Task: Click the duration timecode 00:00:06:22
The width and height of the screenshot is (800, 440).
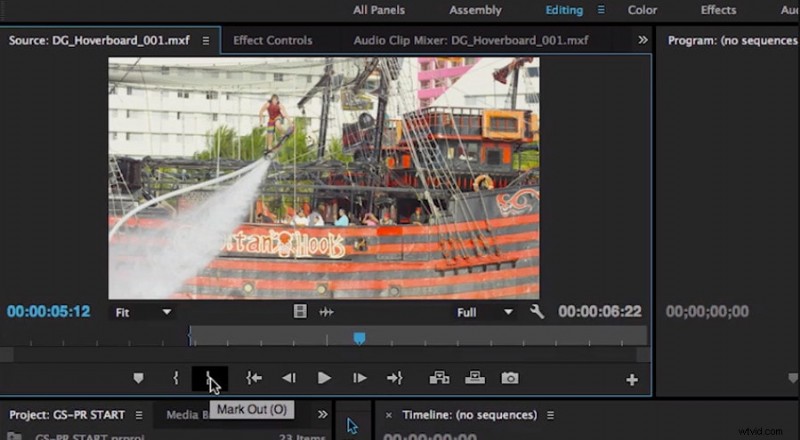Action: click(x=599, y=311)
